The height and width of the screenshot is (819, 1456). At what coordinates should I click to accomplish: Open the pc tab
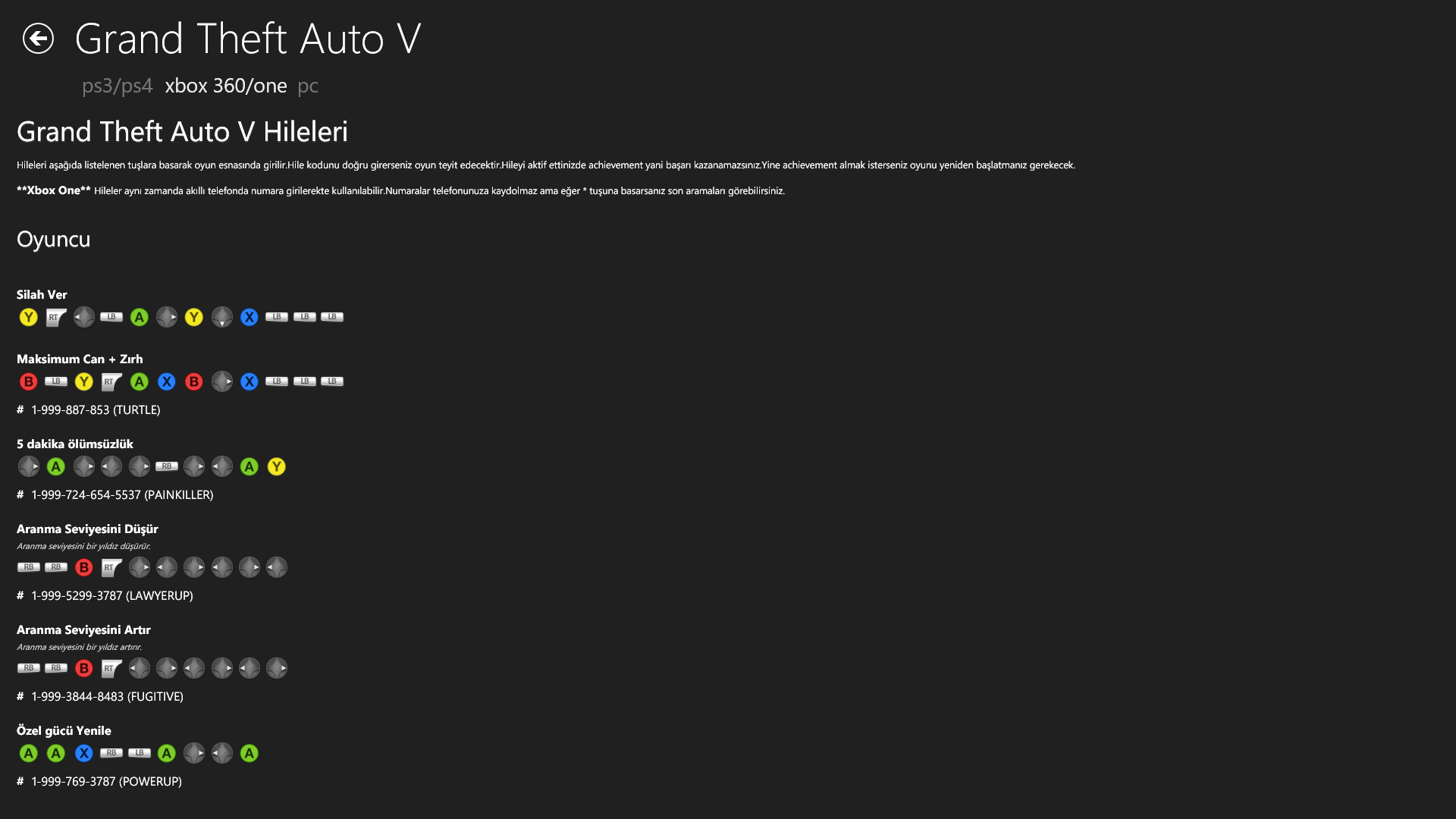coord(308,86)
